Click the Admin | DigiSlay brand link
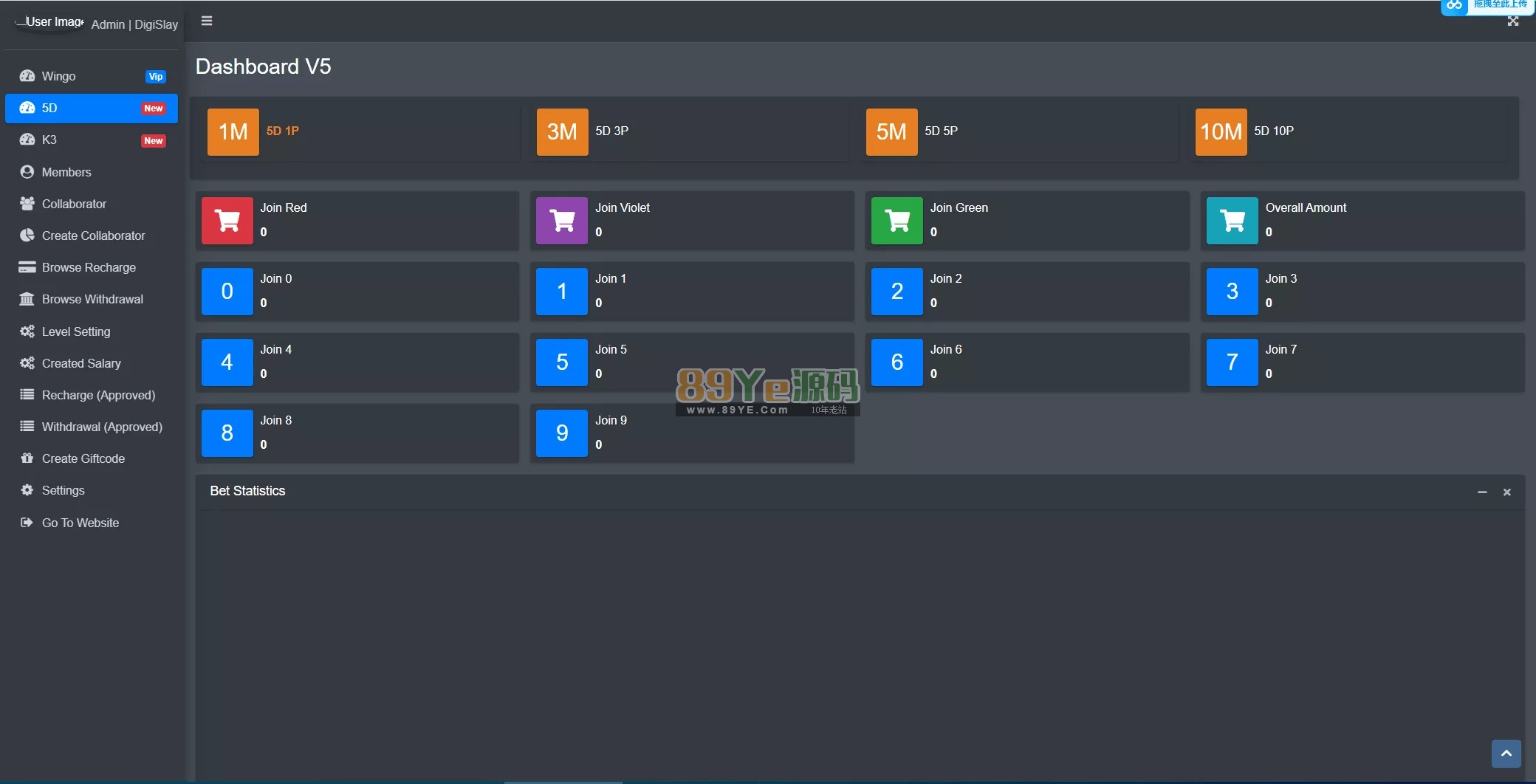 [134, 24]
